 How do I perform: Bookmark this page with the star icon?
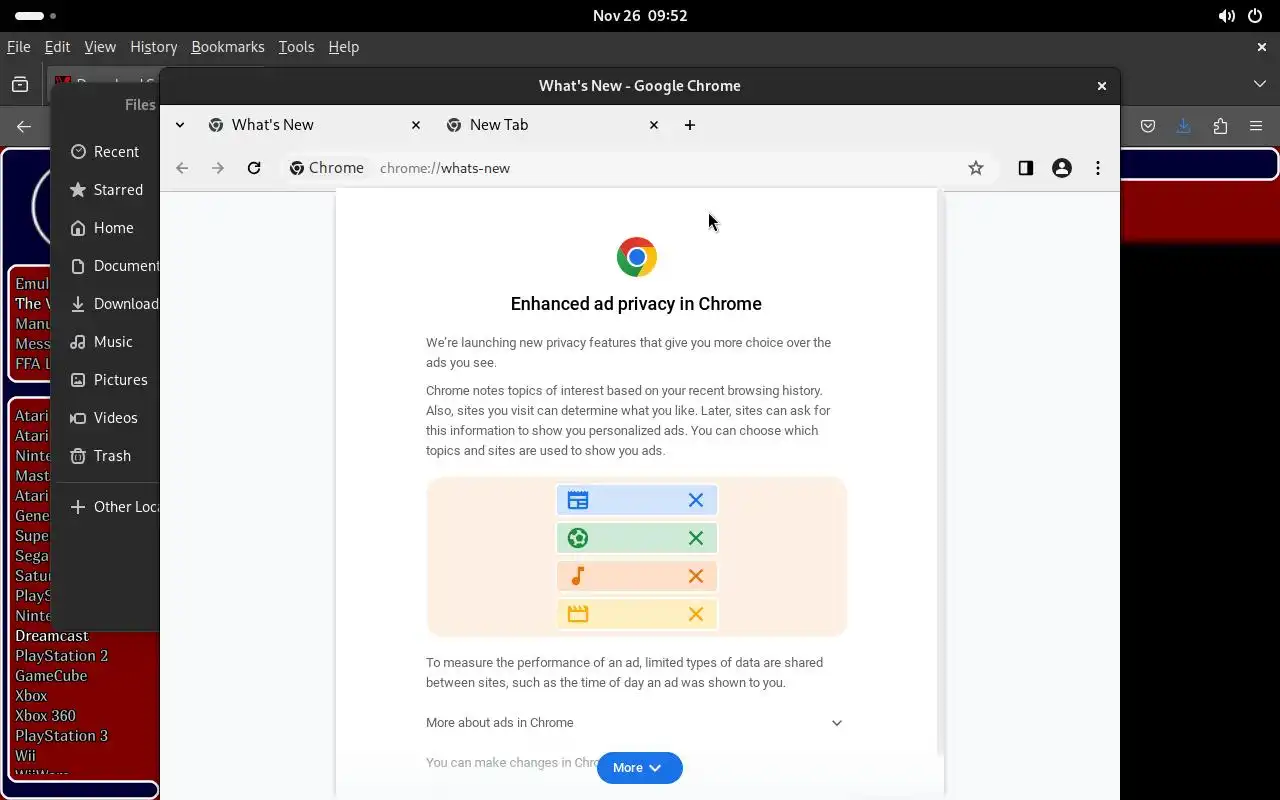click(x=976, y=168)
